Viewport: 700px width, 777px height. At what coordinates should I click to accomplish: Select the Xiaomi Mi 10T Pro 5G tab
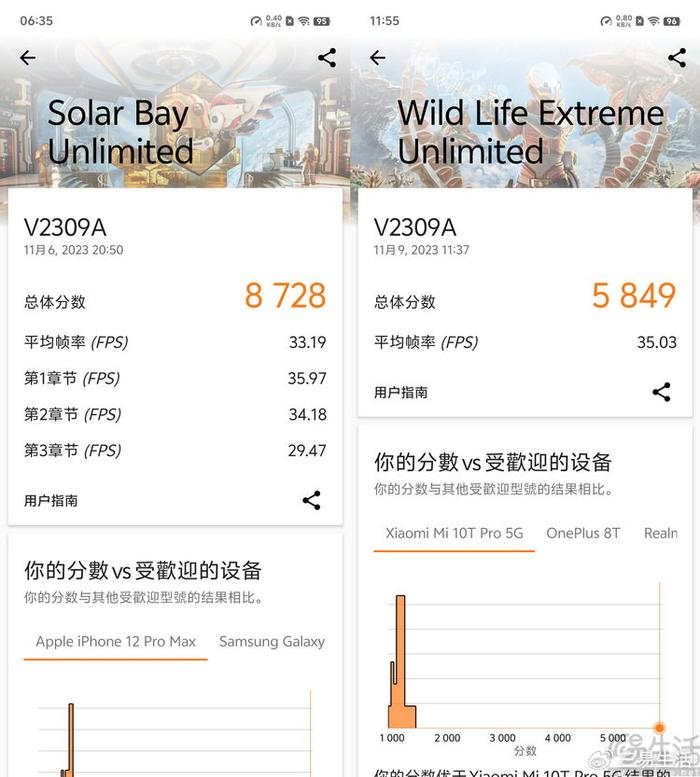454,533
